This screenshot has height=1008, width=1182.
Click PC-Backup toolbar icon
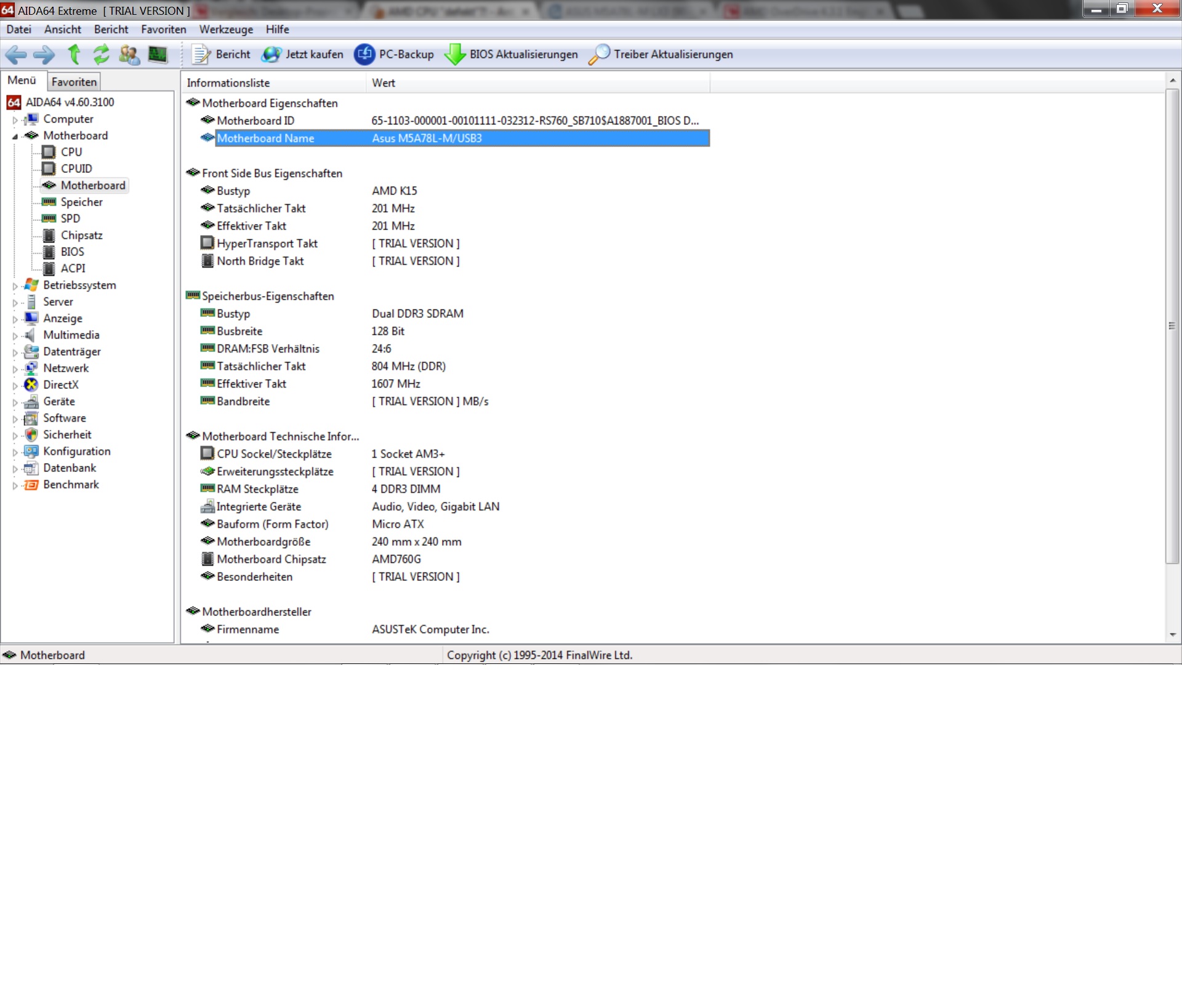pos(364,55)
